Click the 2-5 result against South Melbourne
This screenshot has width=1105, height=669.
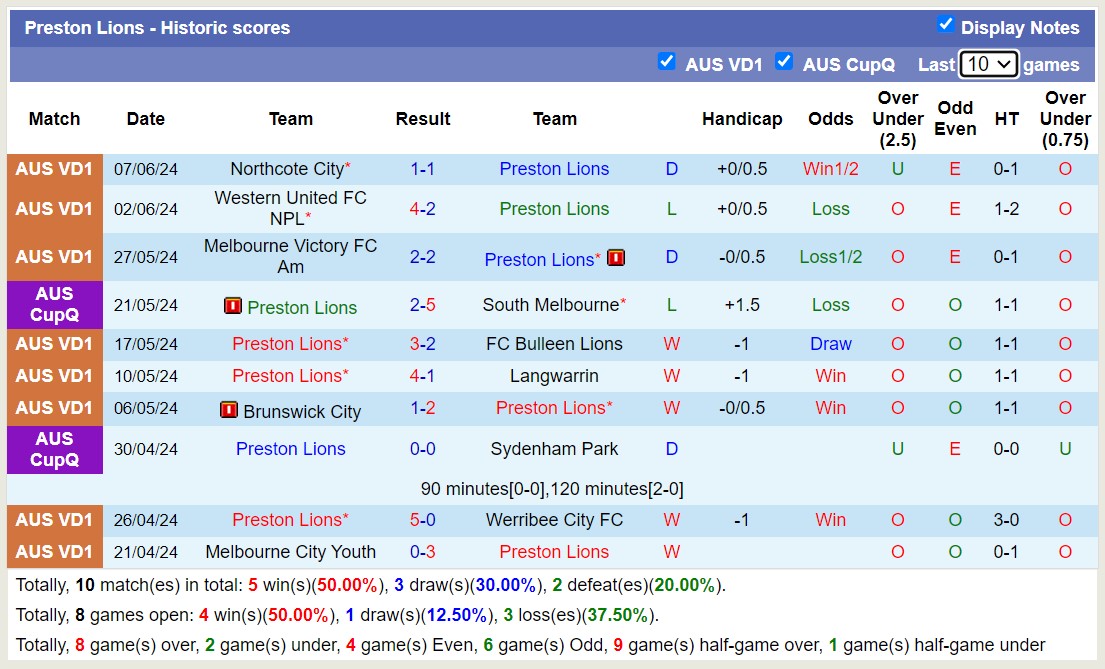coord(422,305)
